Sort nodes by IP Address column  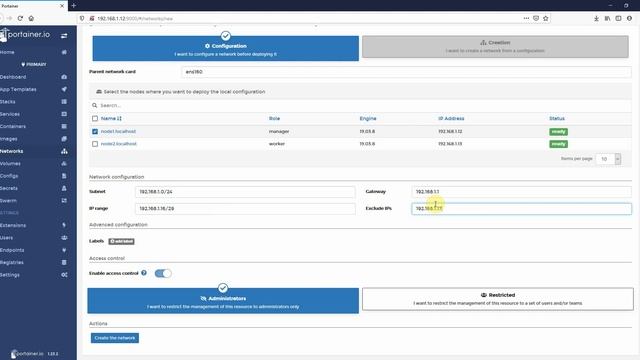(451, 118)
